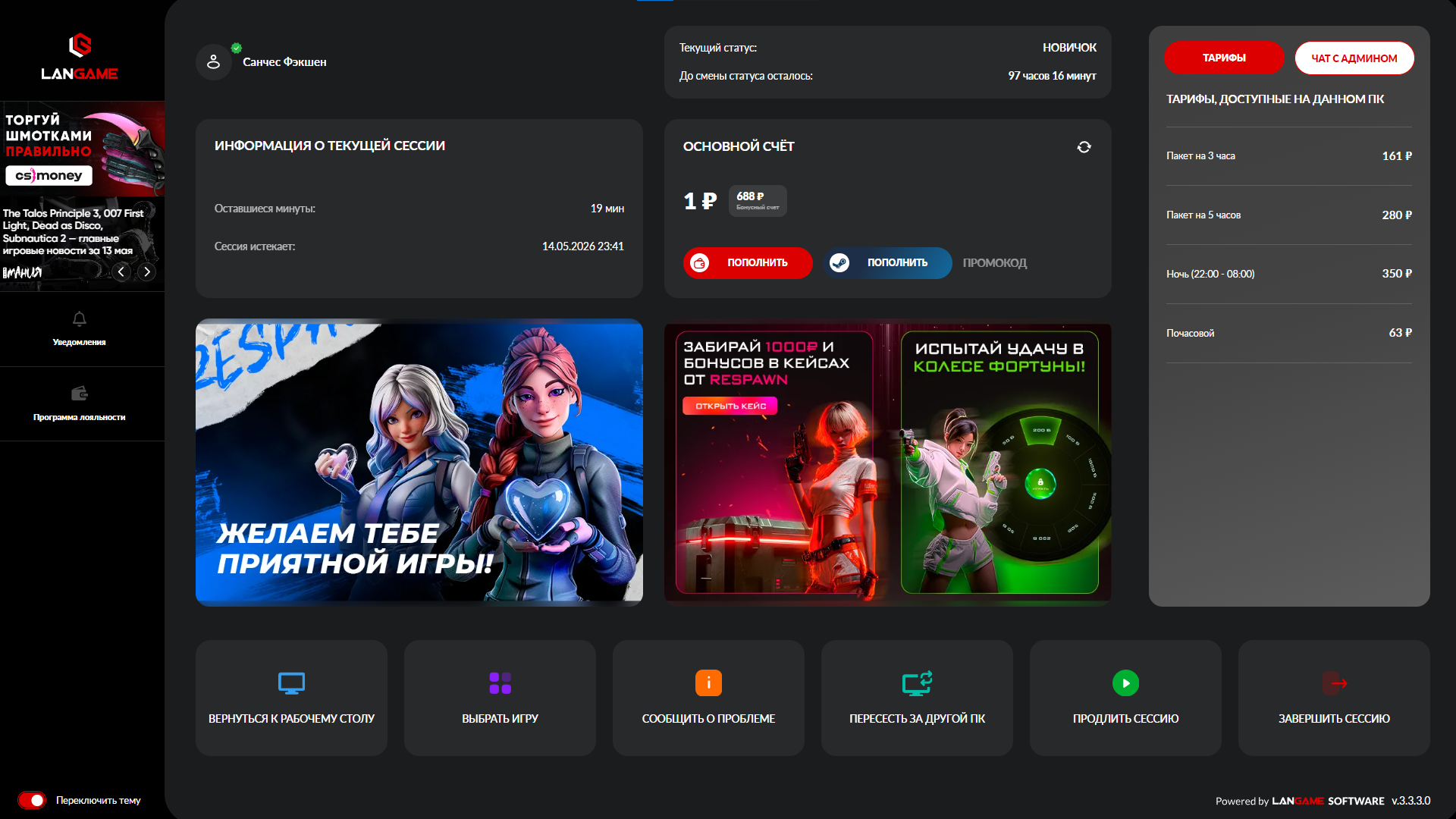Open the user profile avatar icon
Image resolution: width=1456 pixels, height=819 pixels.
click(x=214, y=62)
